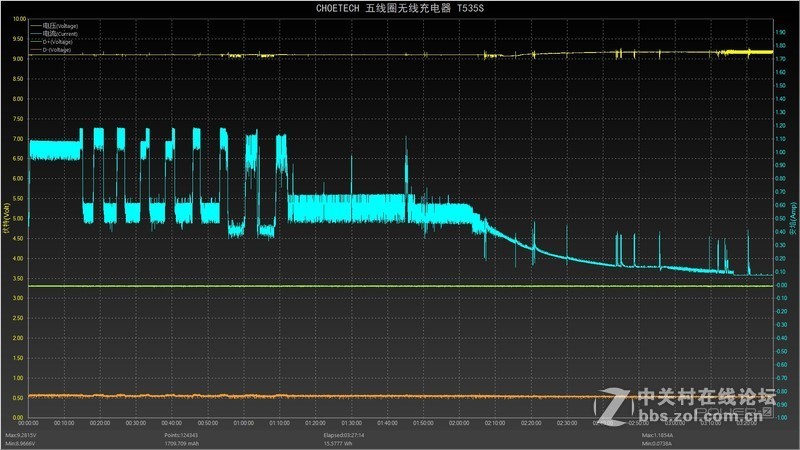
Task: Click the 7.00 volt axis label
Action: coord(18,139)
